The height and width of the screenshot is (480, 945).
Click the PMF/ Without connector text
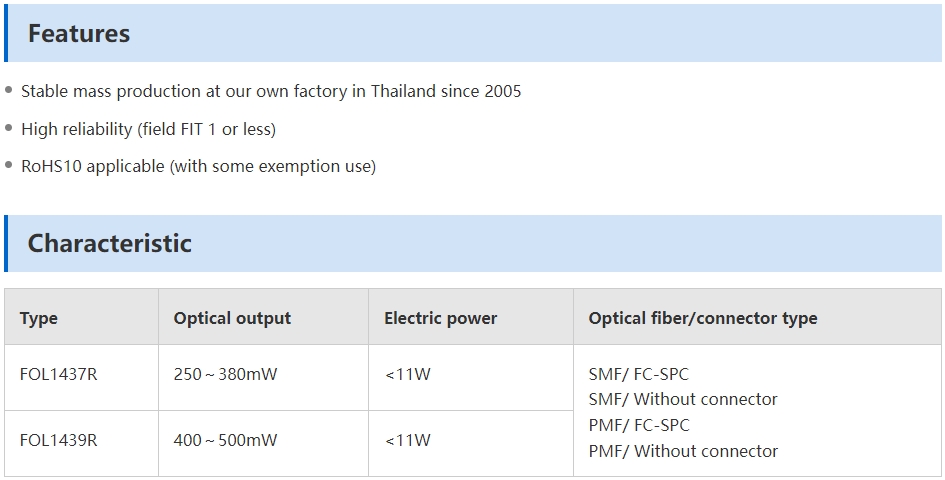(x=683, y=451)
